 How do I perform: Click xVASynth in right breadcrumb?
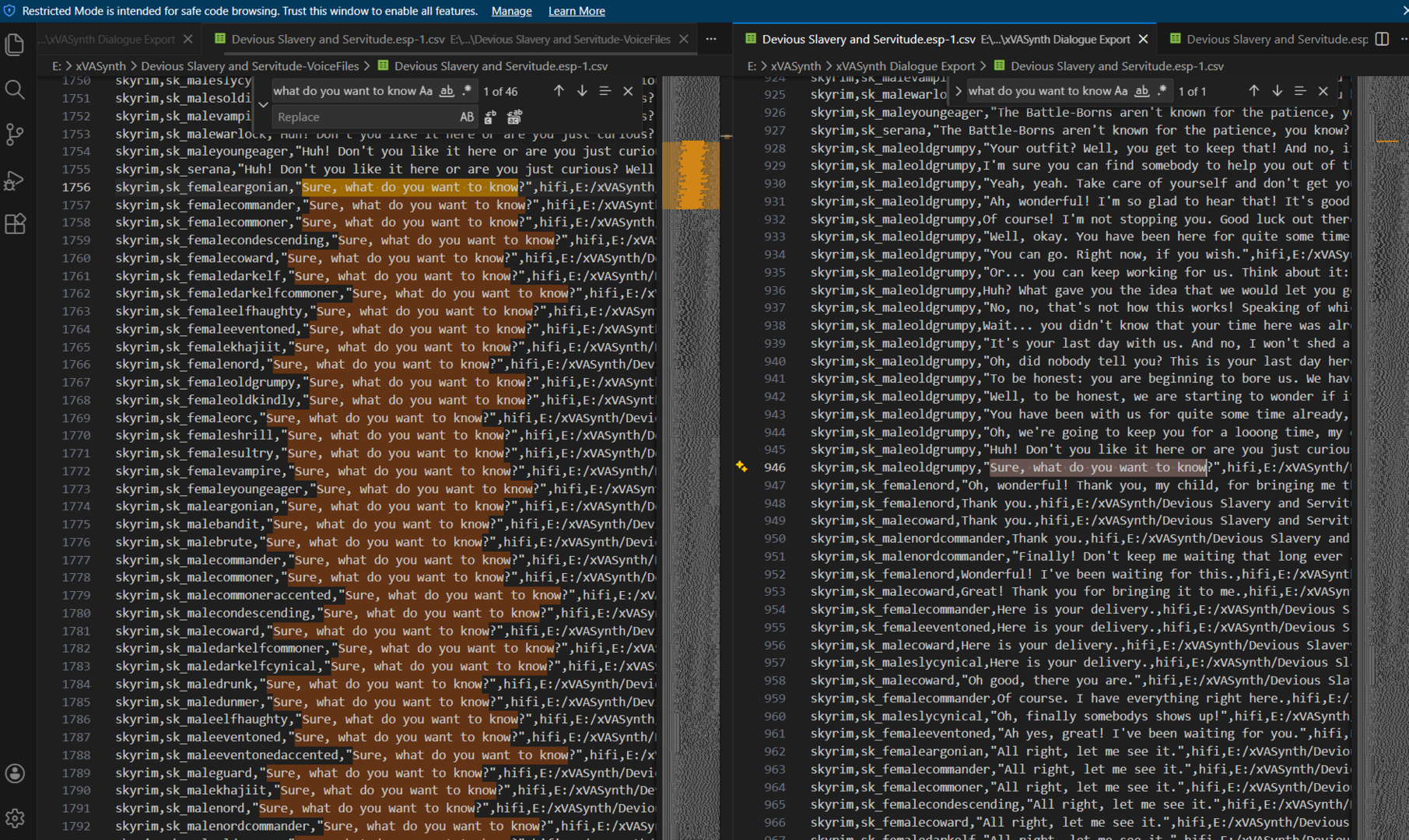795,66
